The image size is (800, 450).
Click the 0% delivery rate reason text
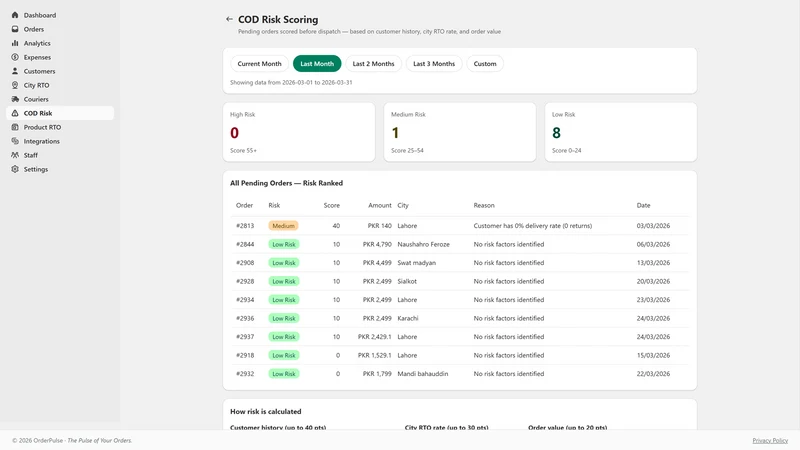click(533, 226)
